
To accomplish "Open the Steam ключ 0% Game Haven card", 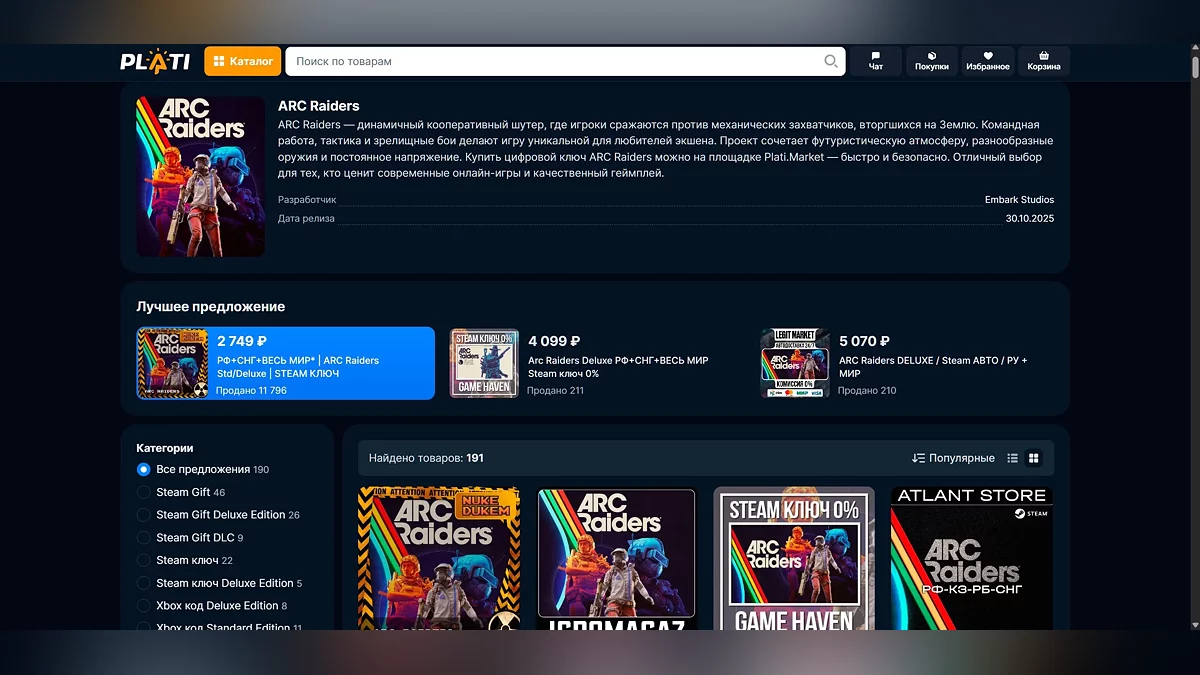I will coord(794,558).
